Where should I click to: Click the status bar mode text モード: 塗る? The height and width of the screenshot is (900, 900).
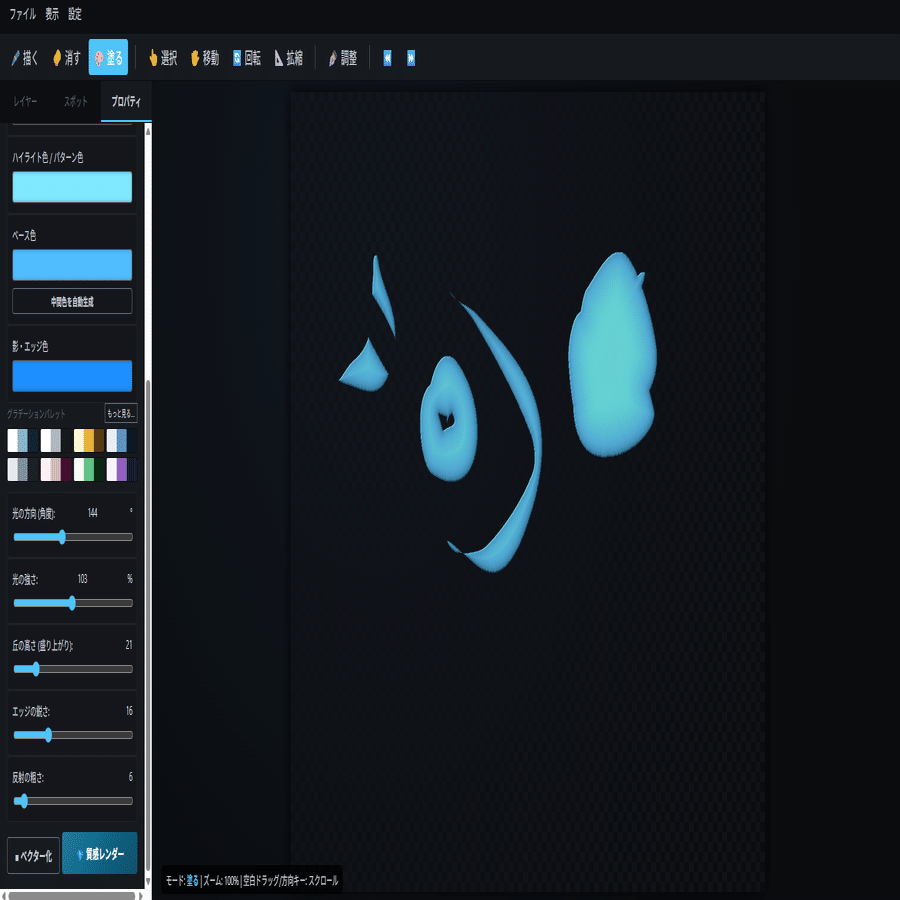click(182, 880)
